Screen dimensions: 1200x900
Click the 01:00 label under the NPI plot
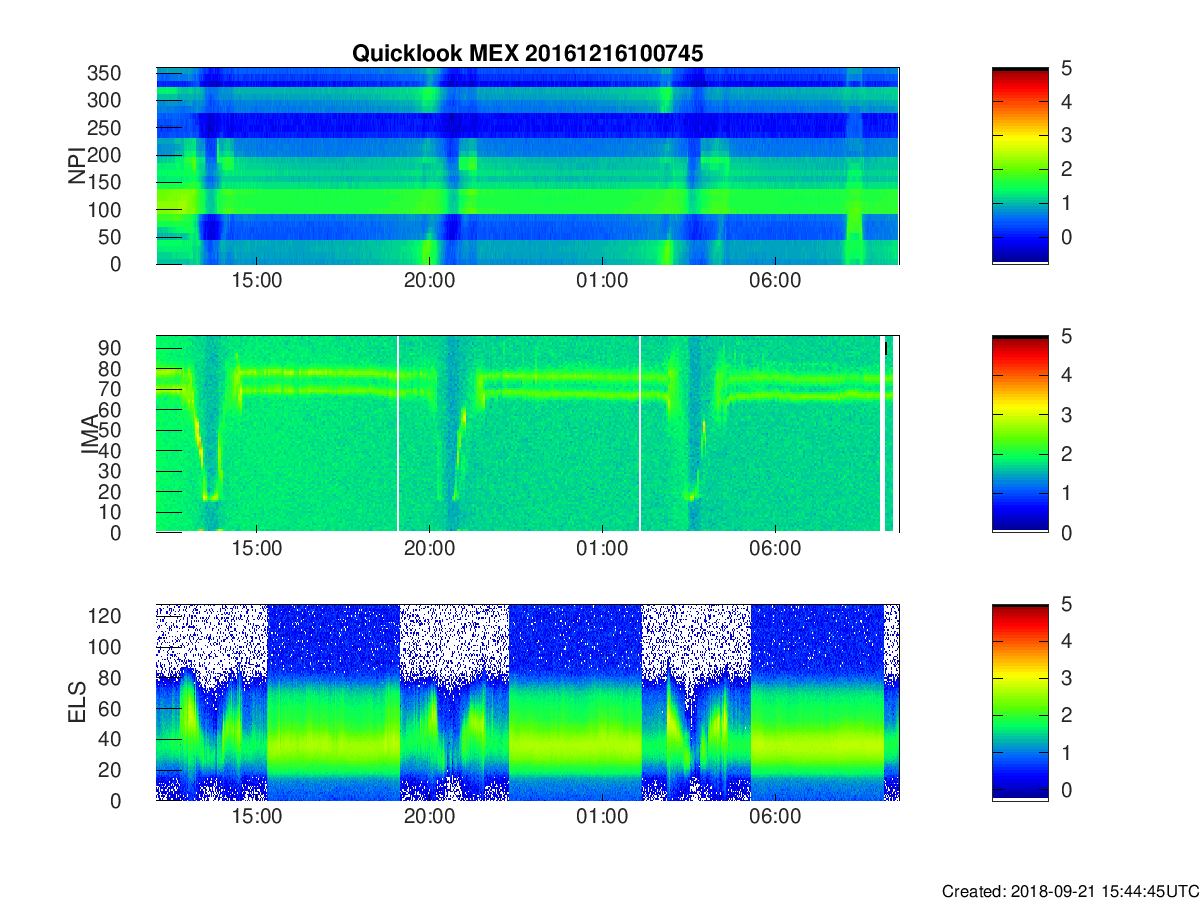pyautogui.click(x=602, y=281)
